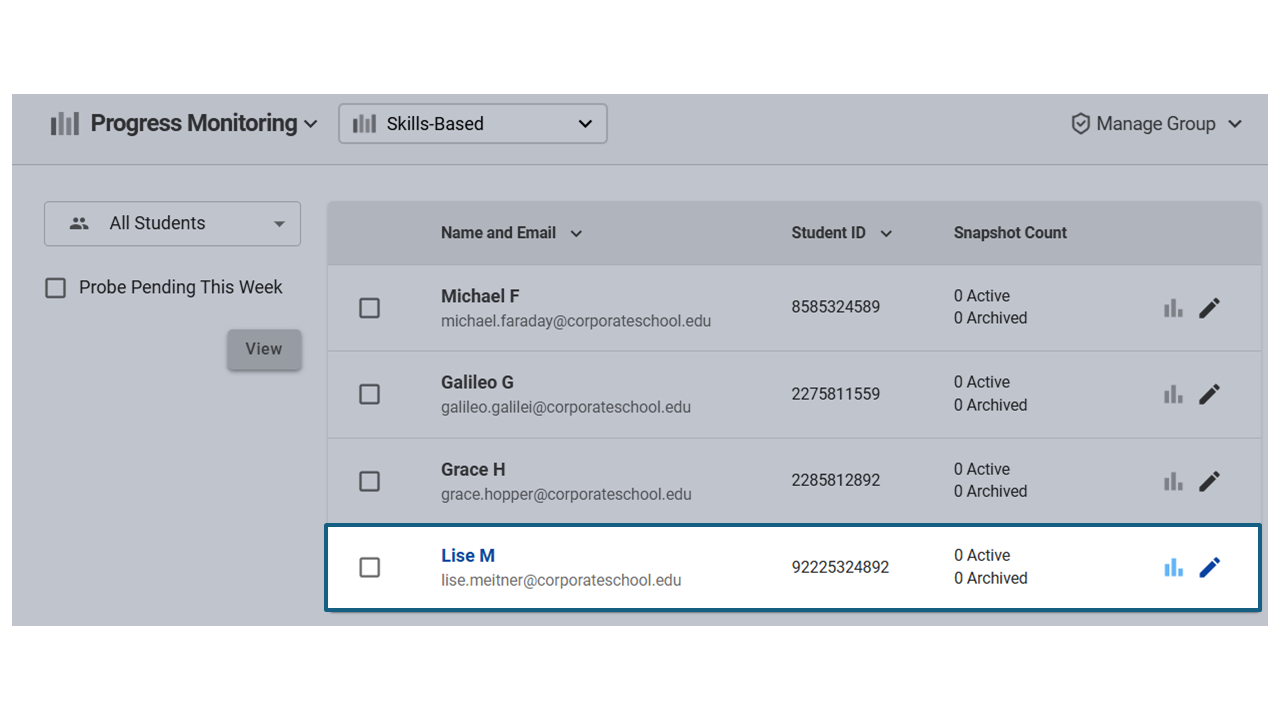Enable Probe Pending This Week checkbox
This screenshot has width=1280, height=720.
click(55, 288)
